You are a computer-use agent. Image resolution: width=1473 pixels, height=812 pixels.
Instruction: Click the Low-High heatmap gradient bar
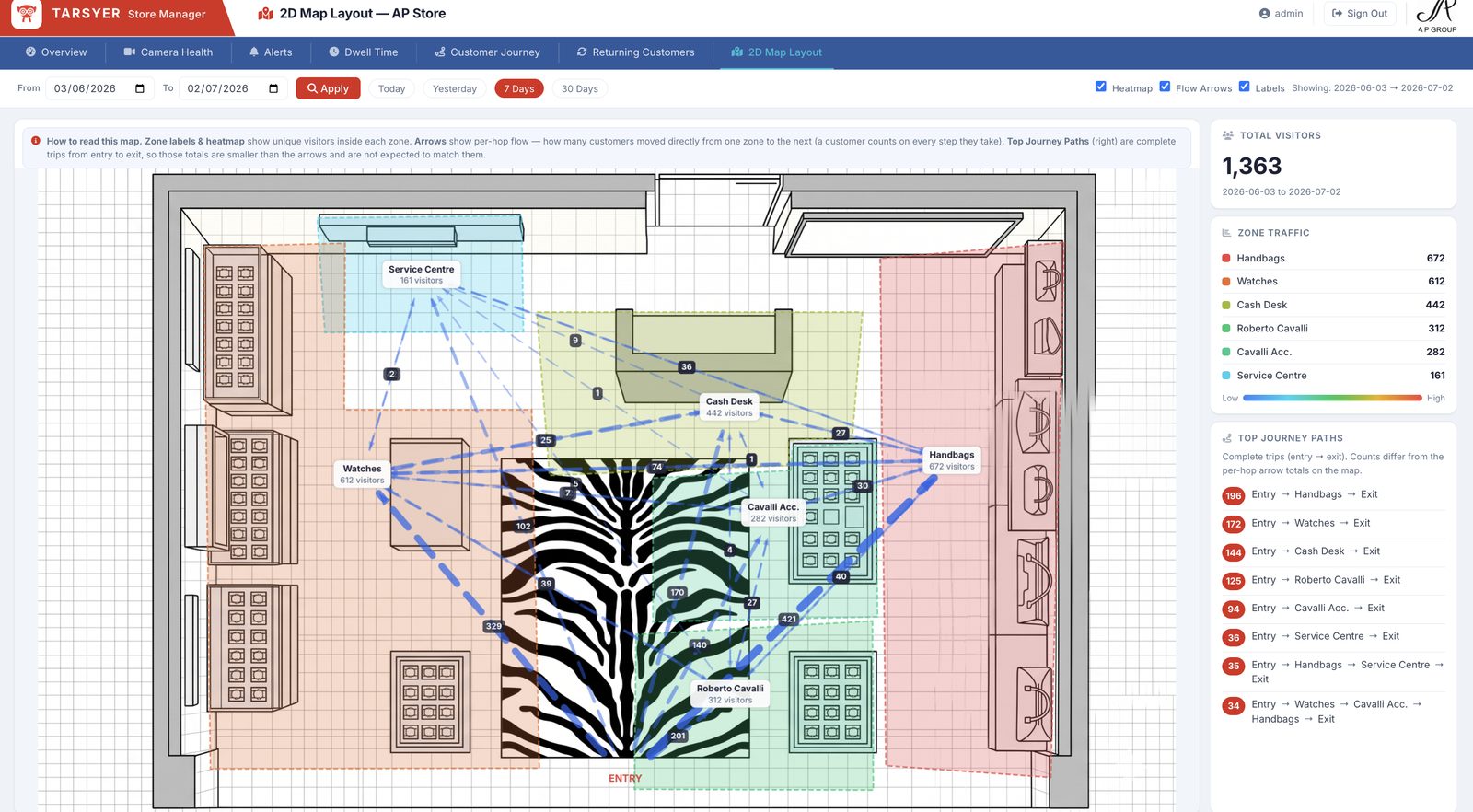click(x=1332, y=398)
